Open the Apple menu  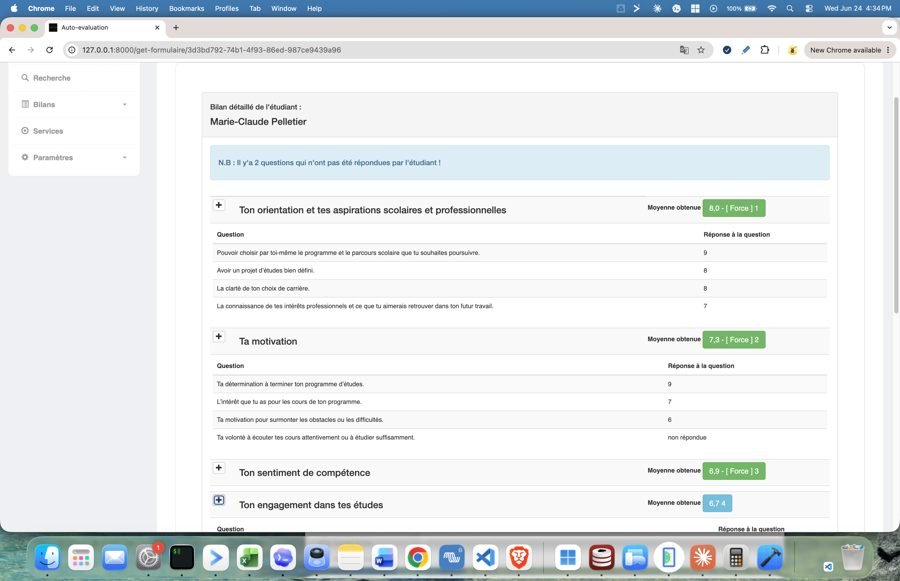(x=13, y=9)
